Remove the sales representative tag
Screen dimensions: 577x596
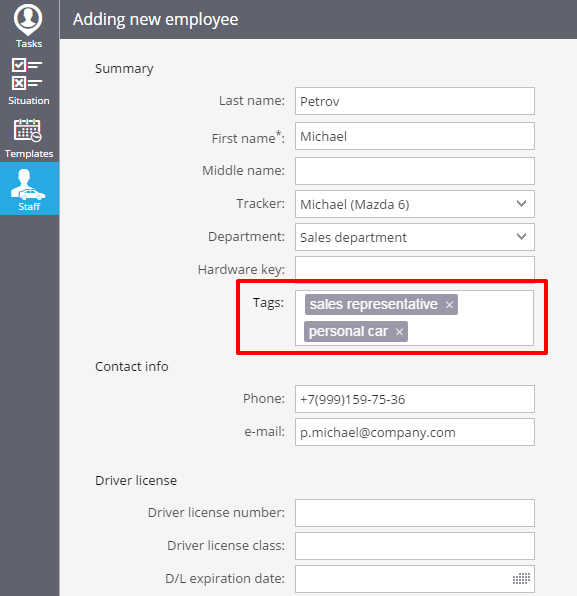point(449,305)
